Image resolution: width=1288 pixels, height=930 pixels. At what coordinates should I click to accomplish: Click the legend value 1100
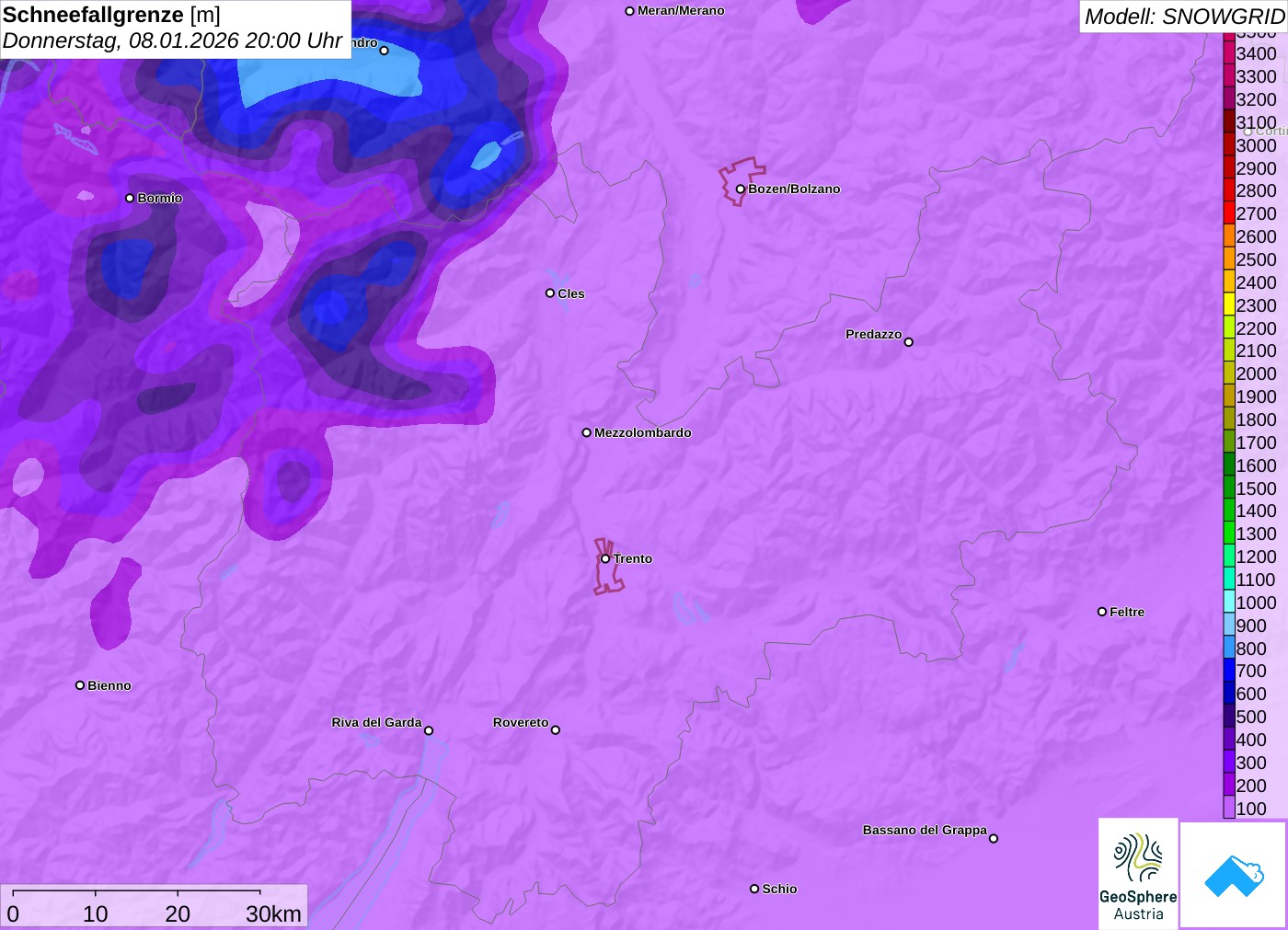(1257, 580)
